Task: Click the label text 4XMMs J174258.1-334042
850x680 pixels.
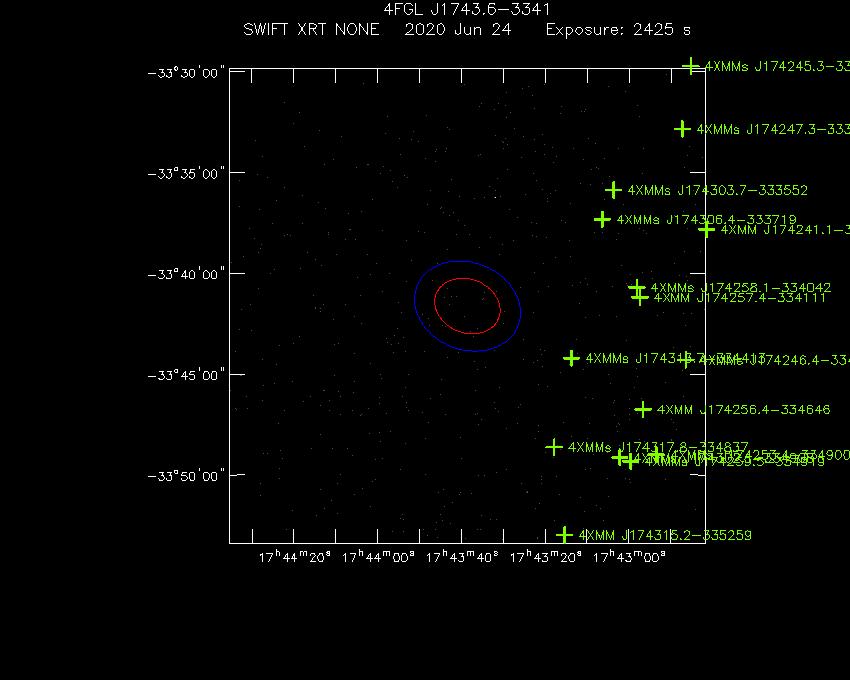Action: [x=740, y=287]
